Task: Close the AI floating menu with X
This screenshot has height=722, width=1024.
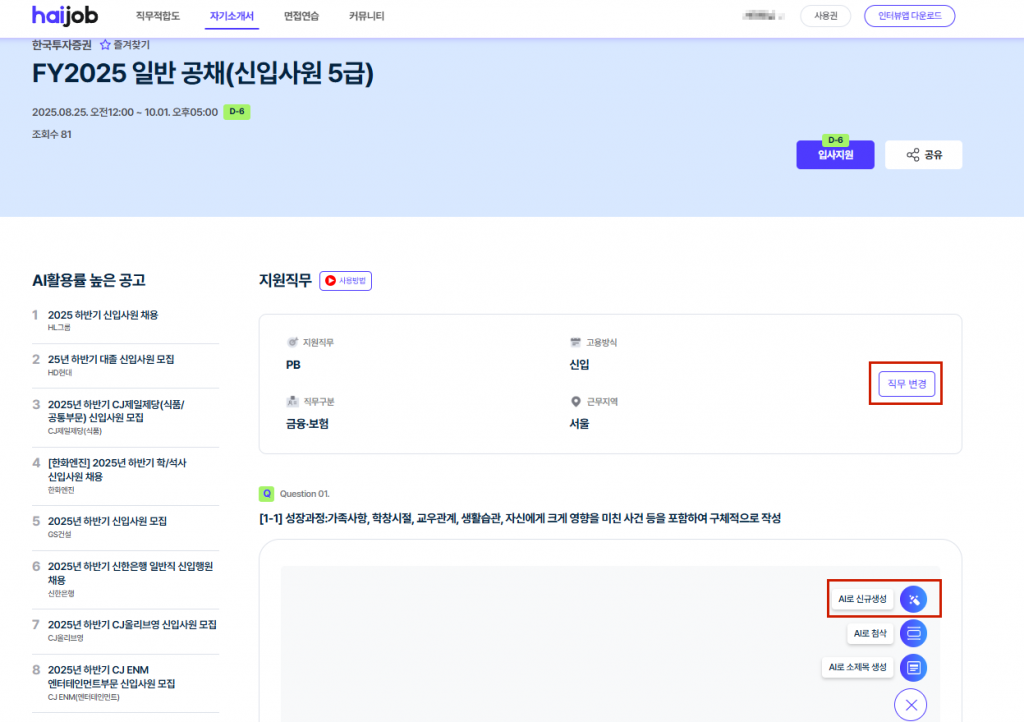Action: [x=910, y=704]
